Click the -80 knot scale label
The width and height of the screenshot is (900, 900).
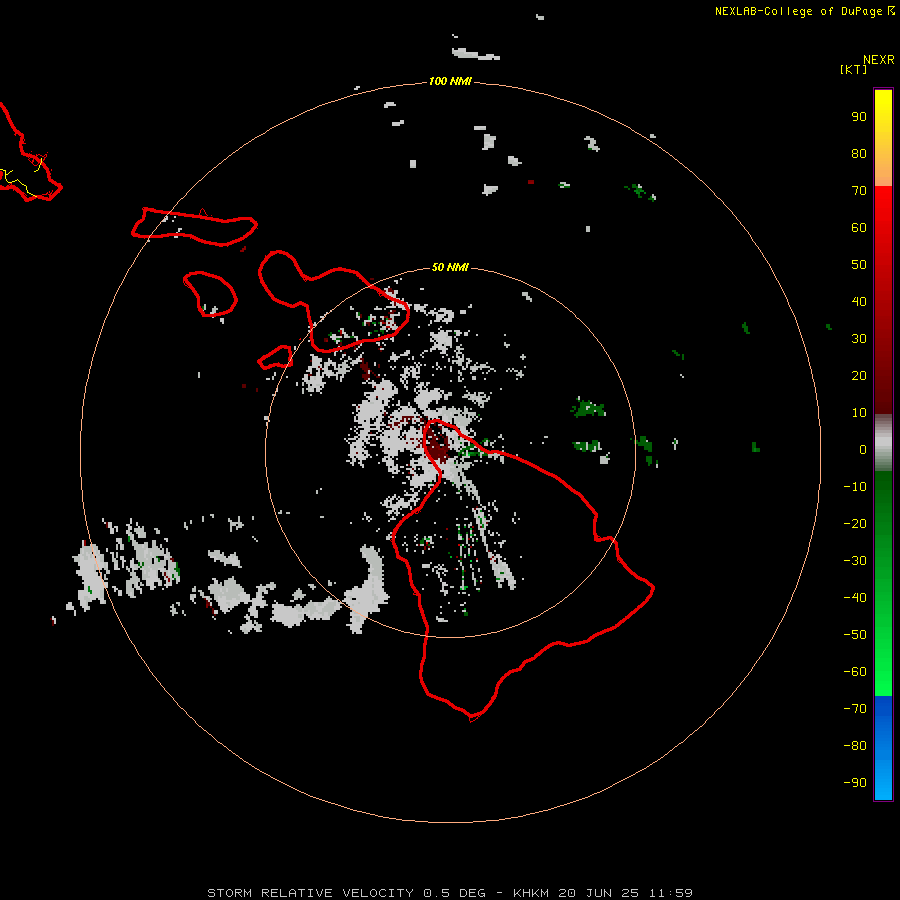pos(855,746)
